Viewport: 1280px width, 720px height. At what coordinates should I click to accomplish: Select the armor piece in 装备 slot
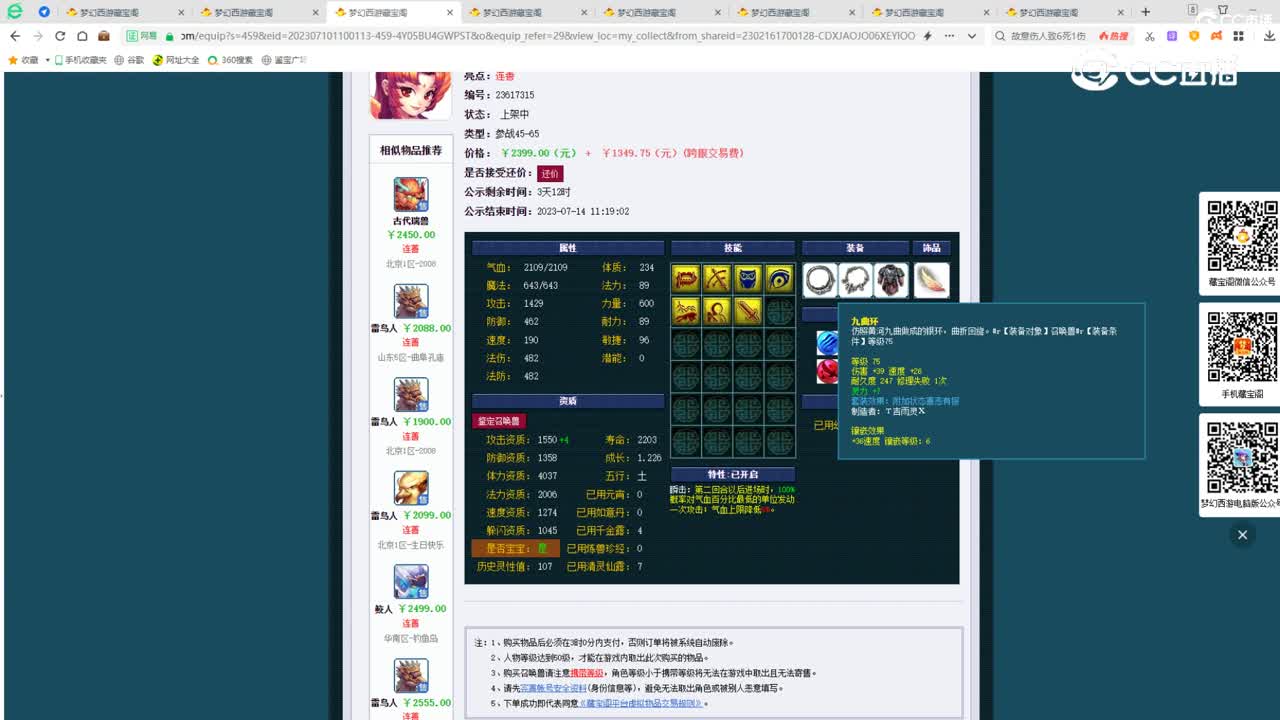[891, 279]
